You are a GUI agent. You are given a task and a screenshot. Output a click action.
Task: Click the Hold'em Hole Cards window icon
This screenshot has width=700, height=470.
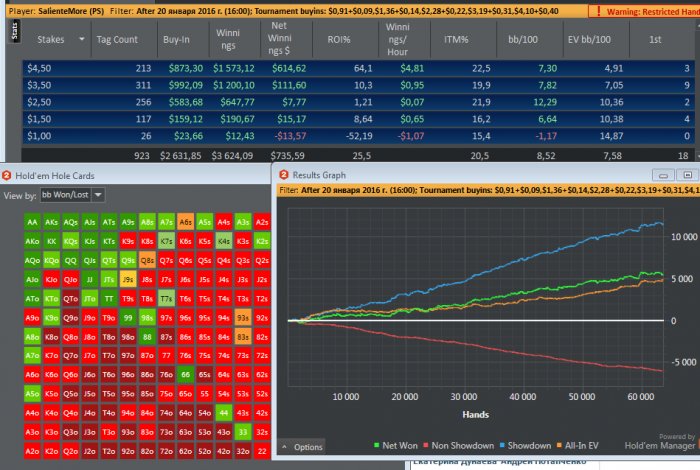tap(8, 175)
